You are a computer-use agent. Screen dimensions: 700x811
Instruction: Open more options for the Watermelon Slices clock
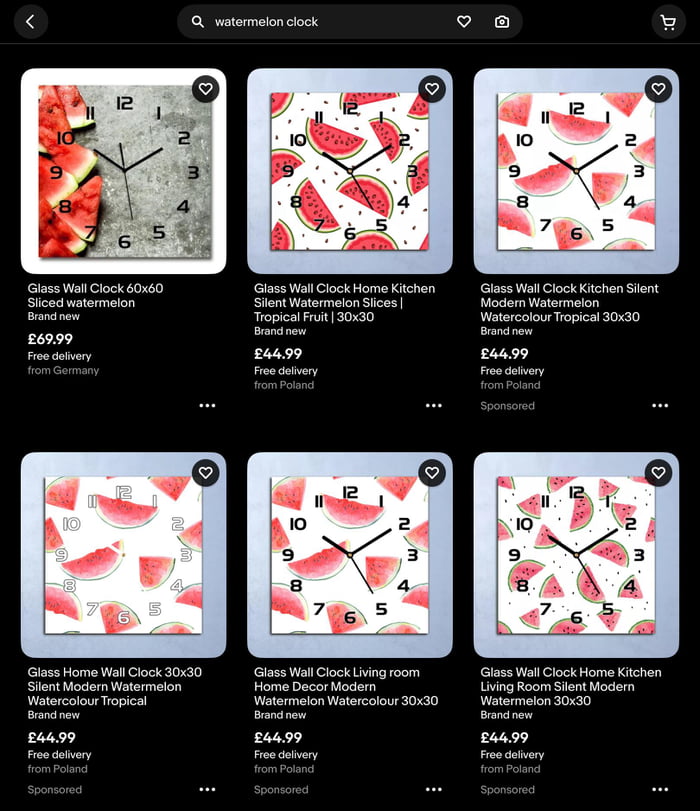click(434, 406)
